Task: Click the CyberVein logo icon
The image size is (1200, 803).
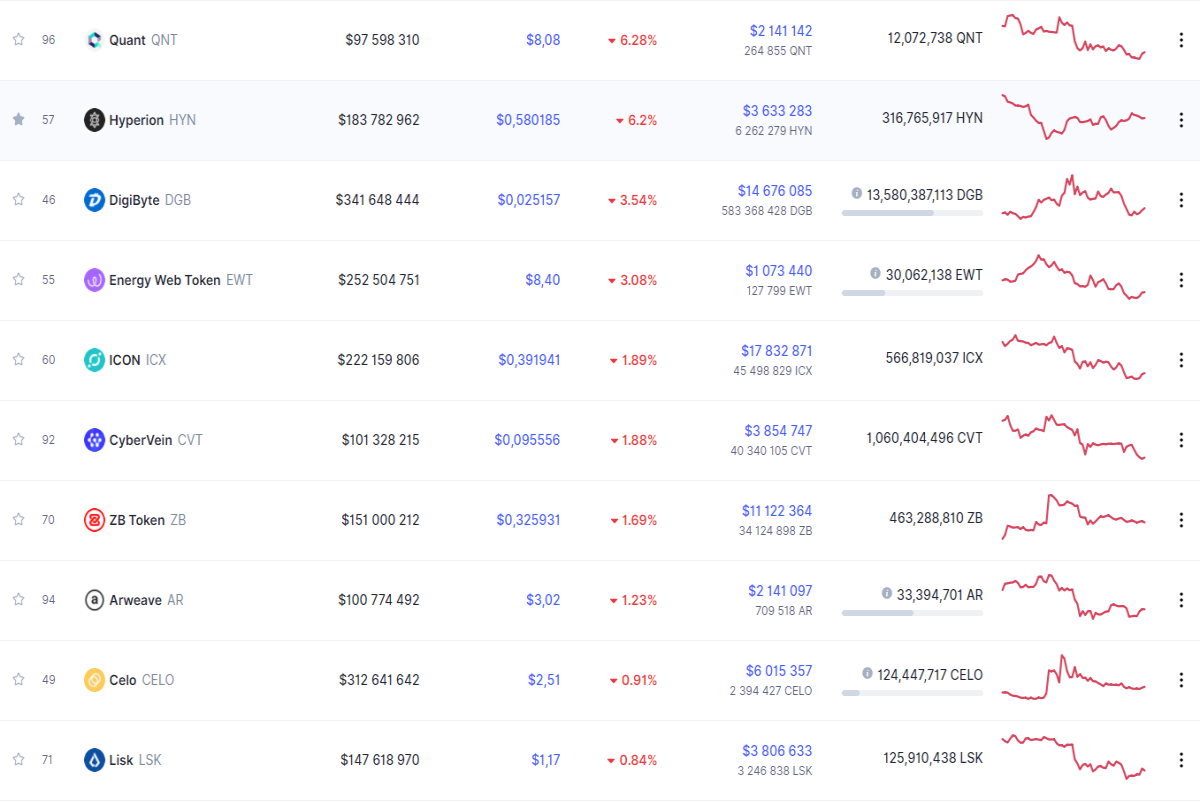Action: click(x=94, y=440)
